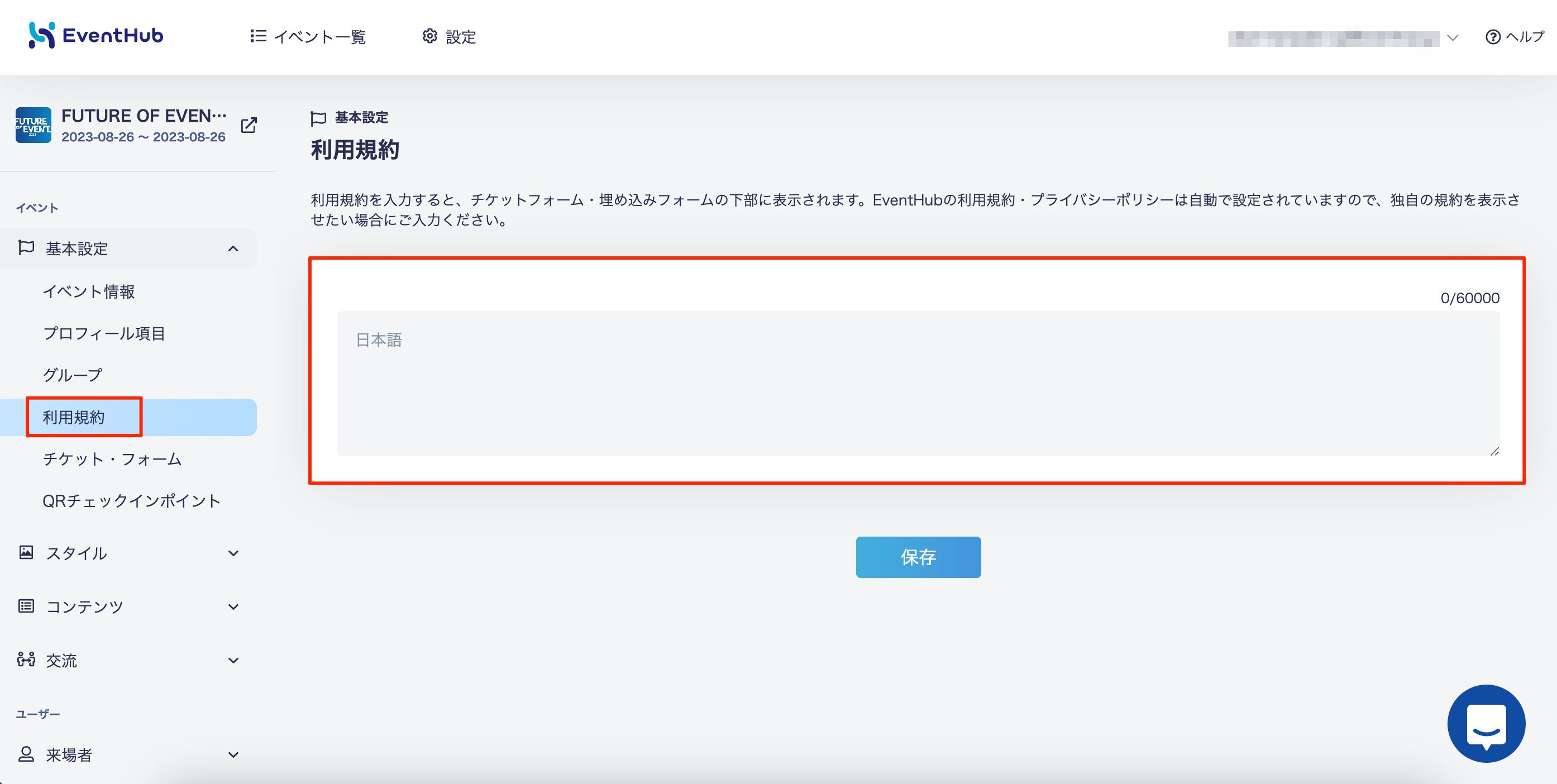Image resolution: width=1557 pixels, height=784 pixels.
Task: Click the text area resize handle
Action: click(1494, 451)
